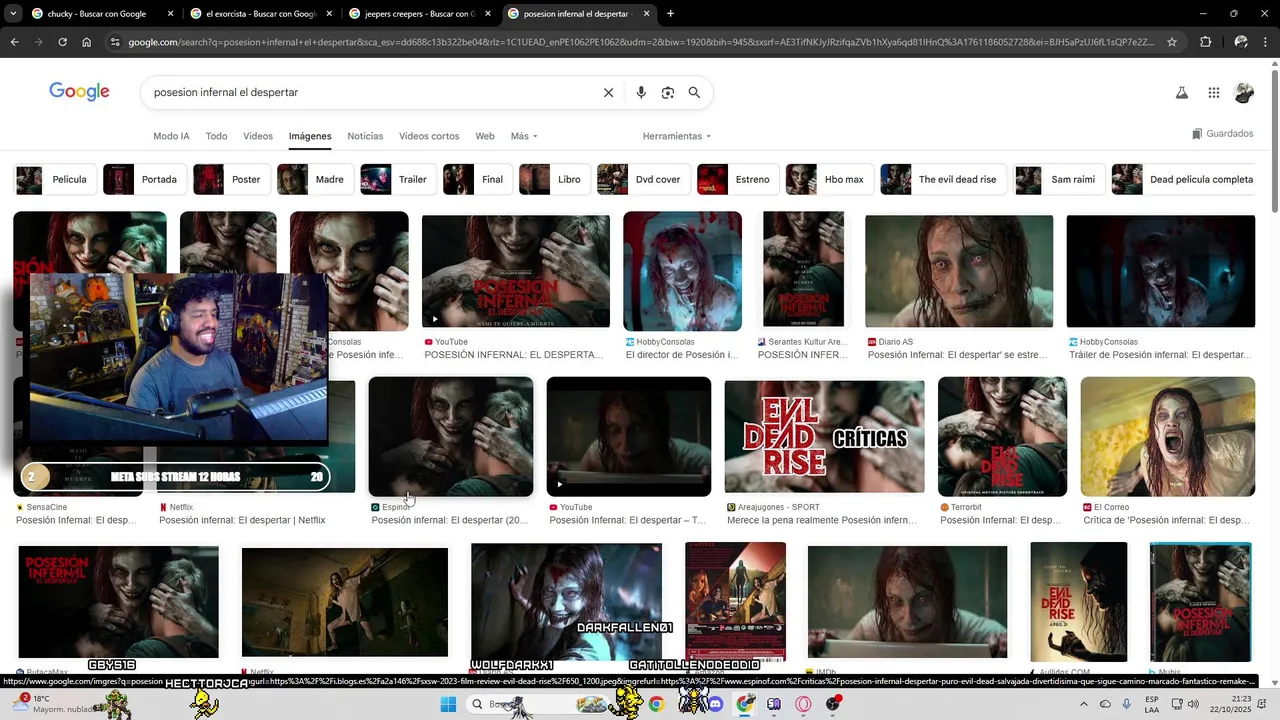Switch to Noticias results tab
This screenshot has width=1280, height=720.
pyautogui.click(x=365, y=136)
